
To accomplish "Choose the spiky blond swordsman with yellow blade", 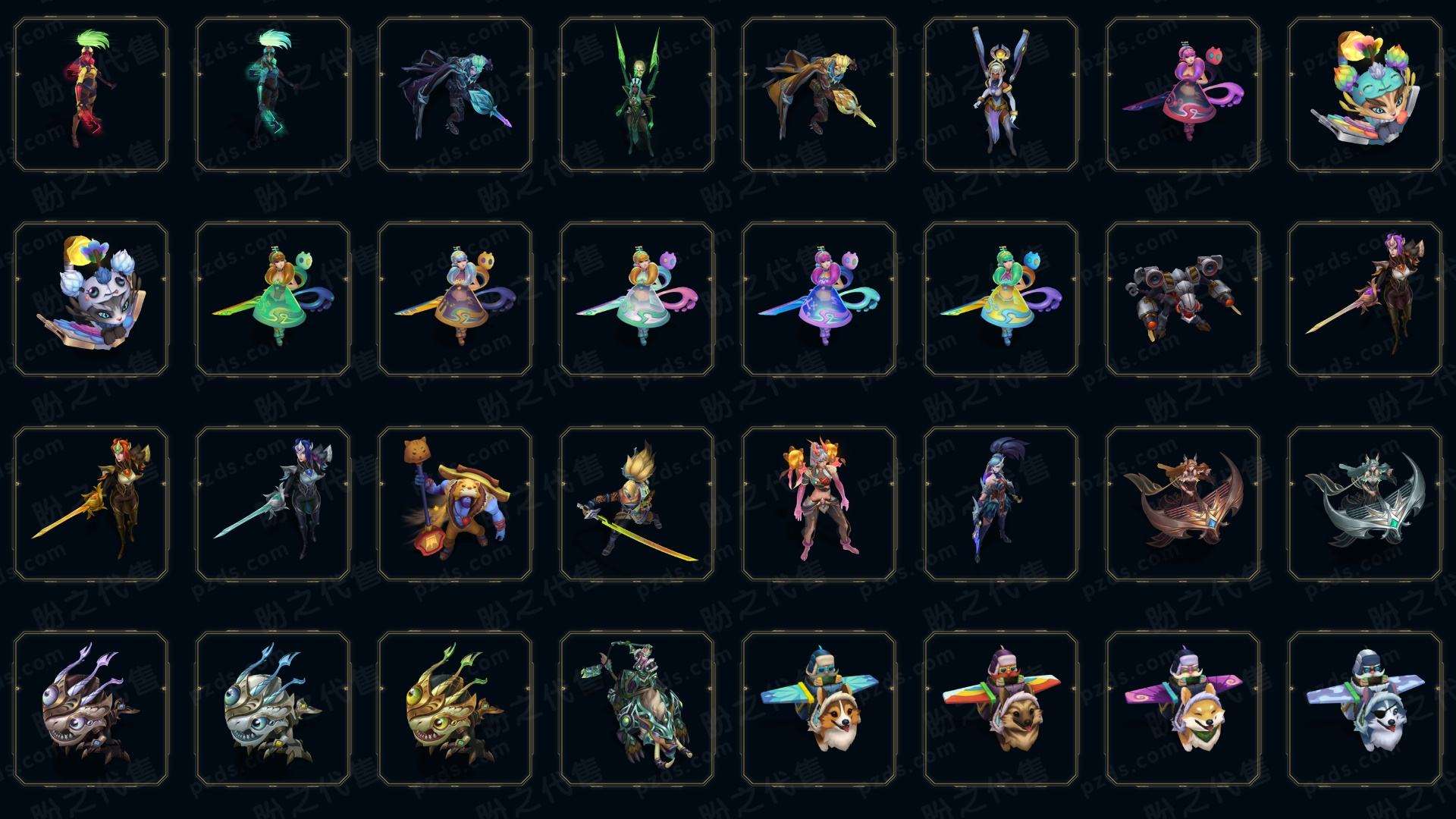I will [637, 504].
